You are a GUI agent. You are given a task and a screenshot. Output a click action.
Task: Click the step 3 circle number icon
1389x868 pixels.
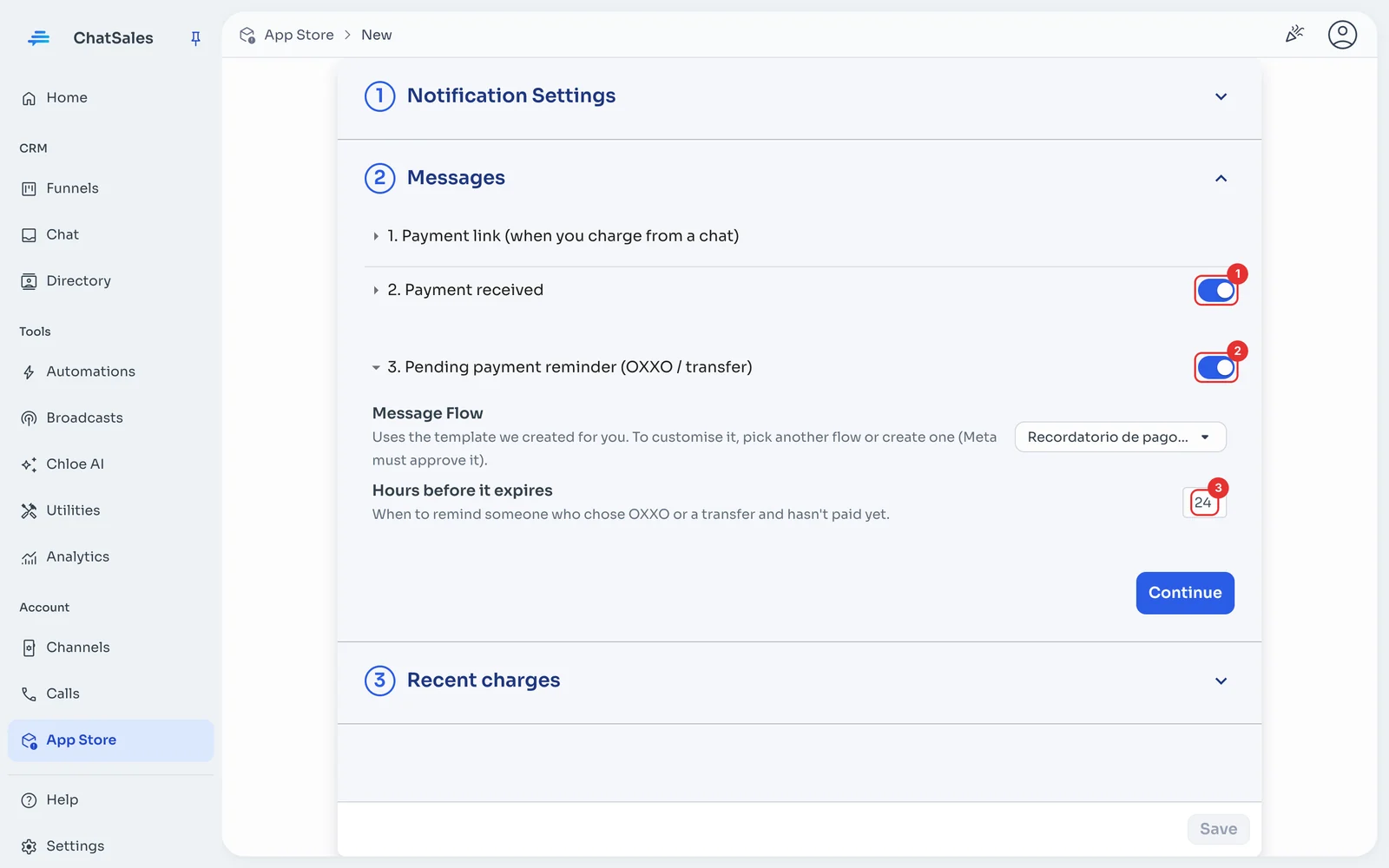[x=379, y=681]
